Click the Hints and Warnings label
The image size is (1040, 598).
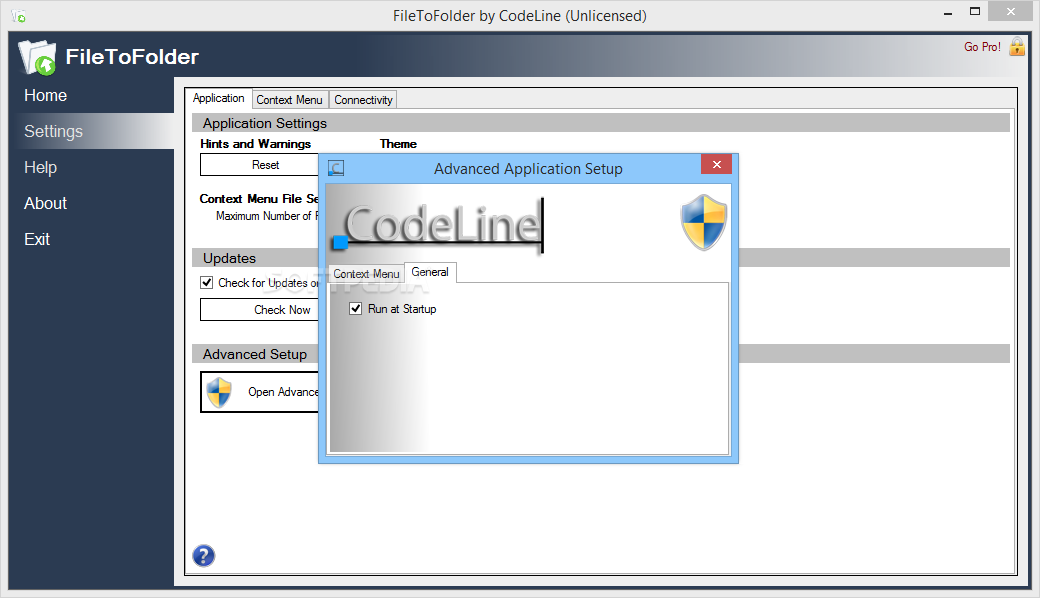point(255,144)
